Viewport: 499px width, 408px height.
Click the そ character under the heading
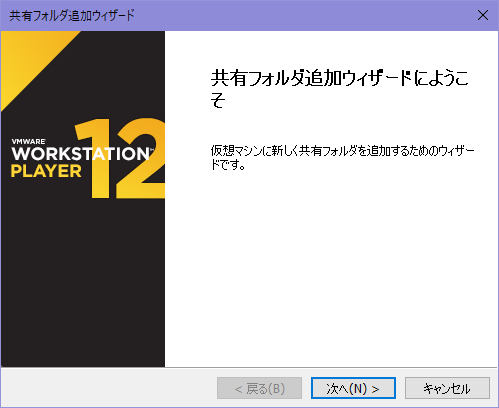[x=218, y=99]
